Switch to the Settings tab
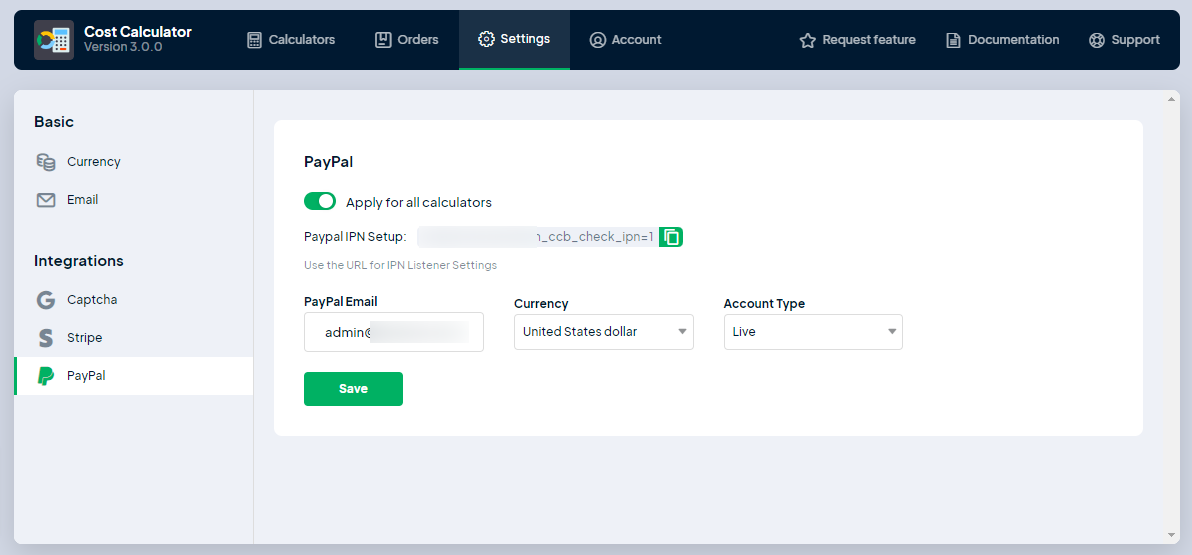The image size is (1192, 555). tap(514, 40)
